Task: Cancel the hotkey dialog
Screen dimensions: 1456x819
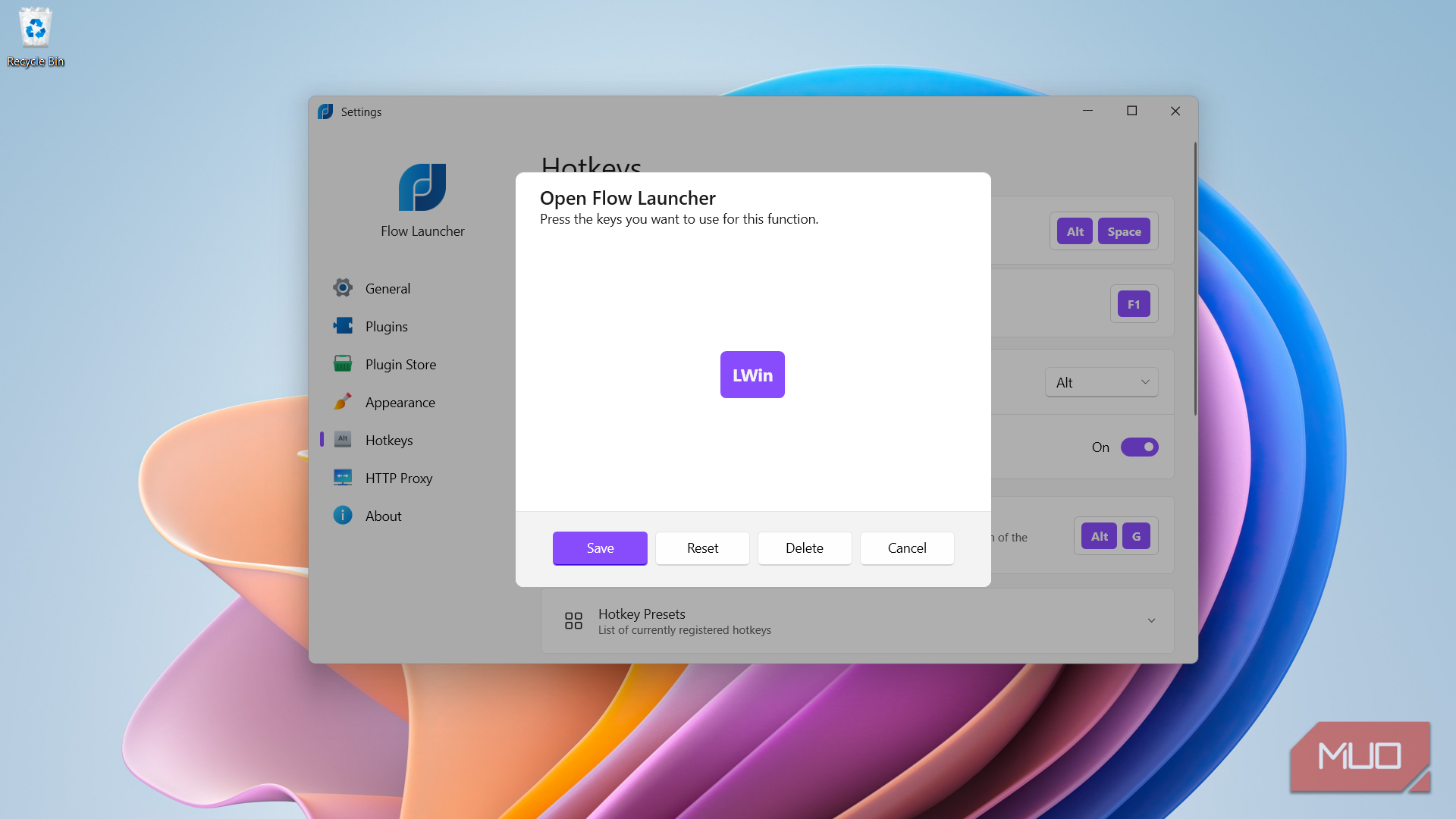Action: 907,548
